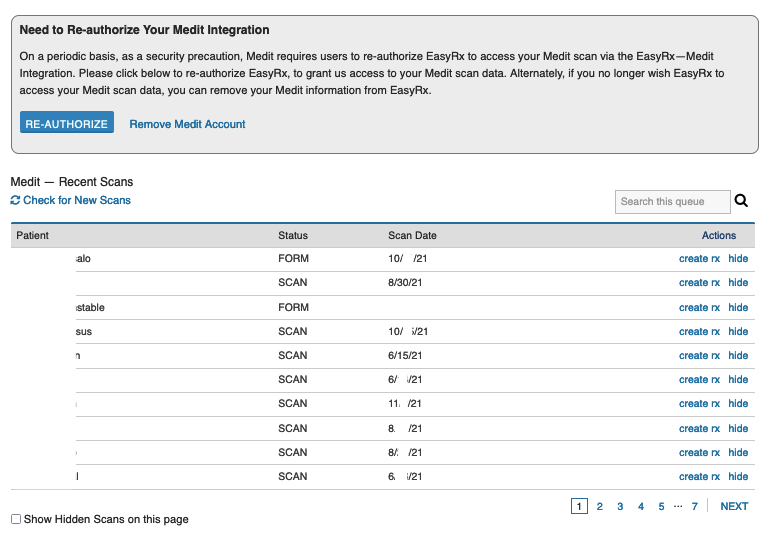Hide the 'stable' FORM row
Image resolution: width=780 pixels, height=538 pixels.
pos(738,308)
